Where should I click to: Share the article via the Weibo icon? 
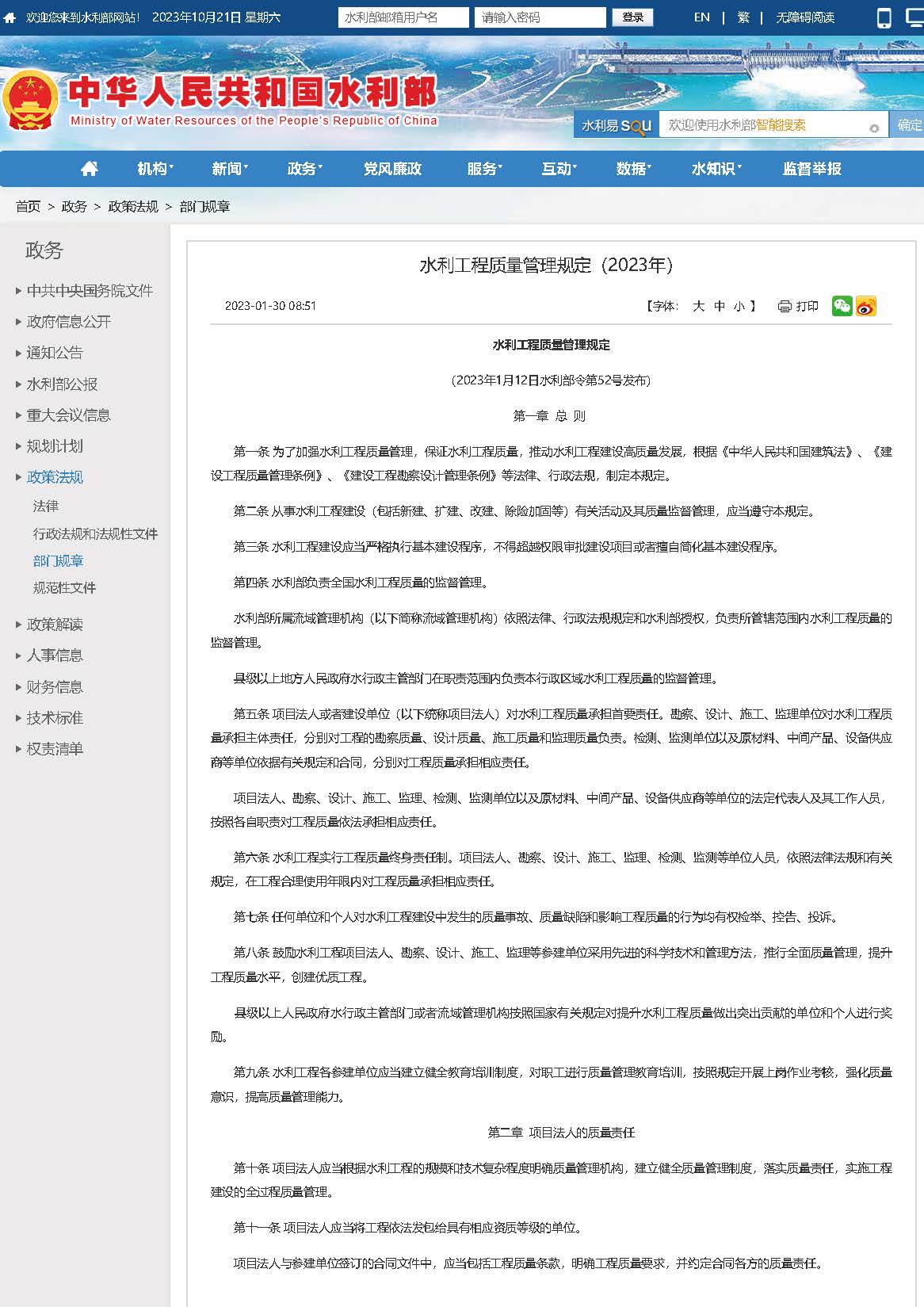pyautogui.click(x=866, y=306)
